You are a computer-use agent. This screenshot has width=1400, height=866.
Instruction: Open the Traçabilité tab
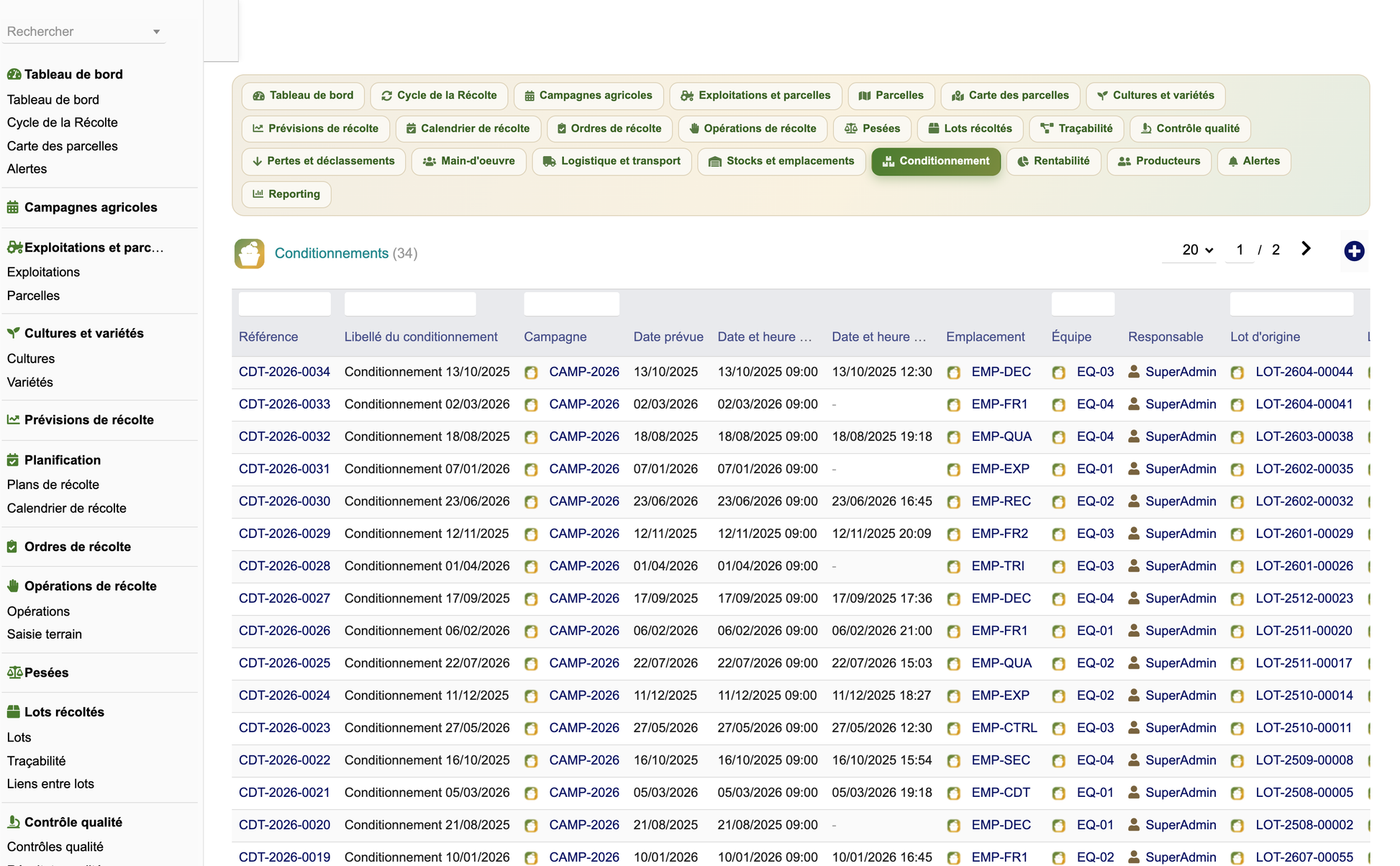1076,129
